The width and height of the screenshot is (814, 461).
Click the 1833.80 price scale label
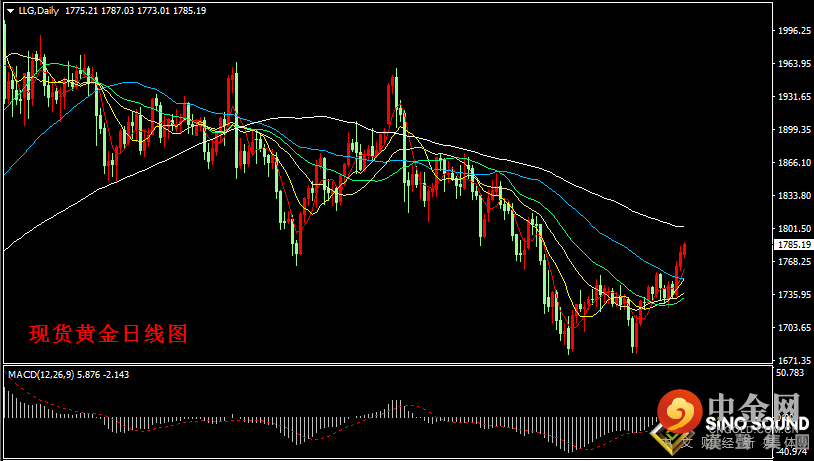[794, 196]
